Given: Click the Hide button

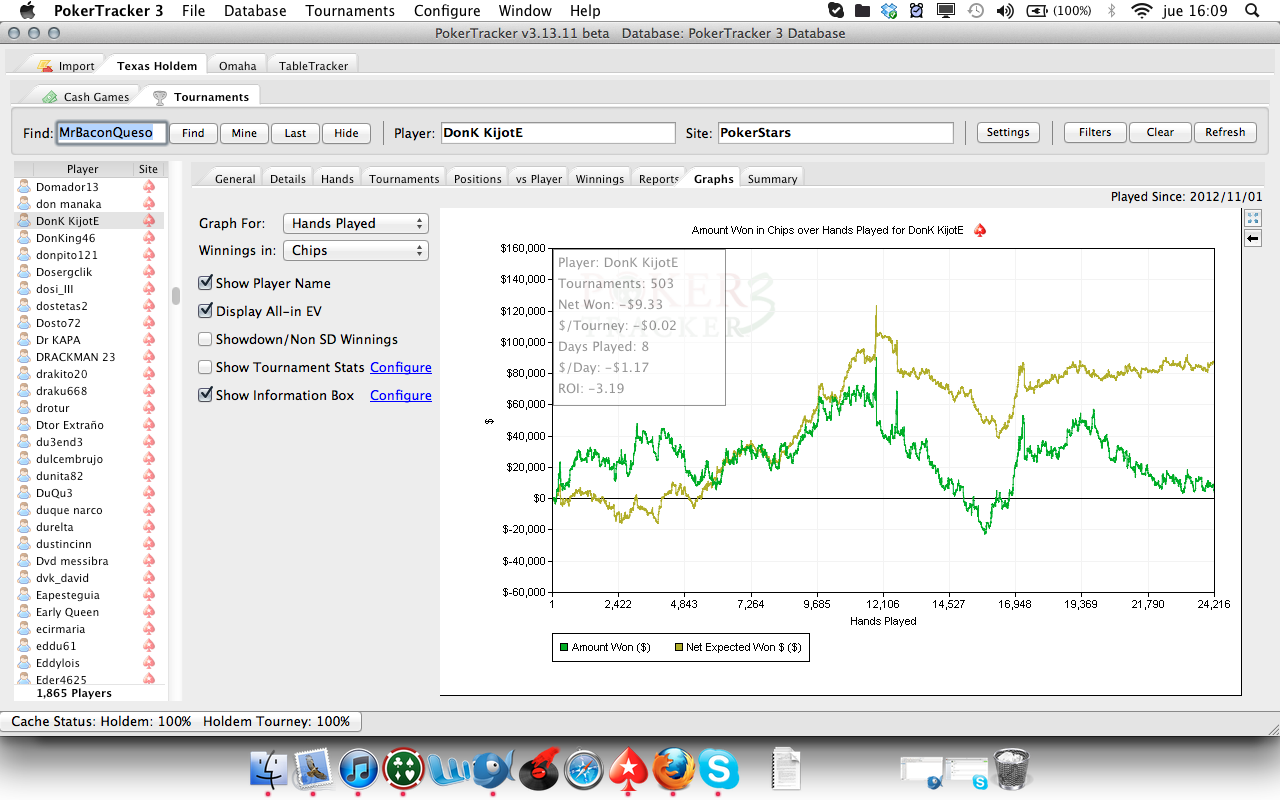Looking at the screenshot, I should click(346, 133).
